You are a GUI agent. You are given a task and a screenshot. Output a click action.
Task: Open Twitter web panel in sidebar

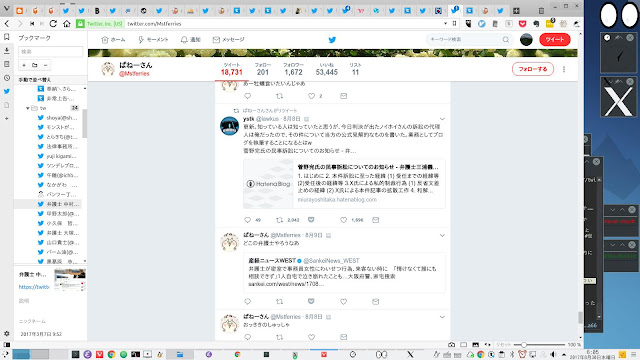(7, 91)
